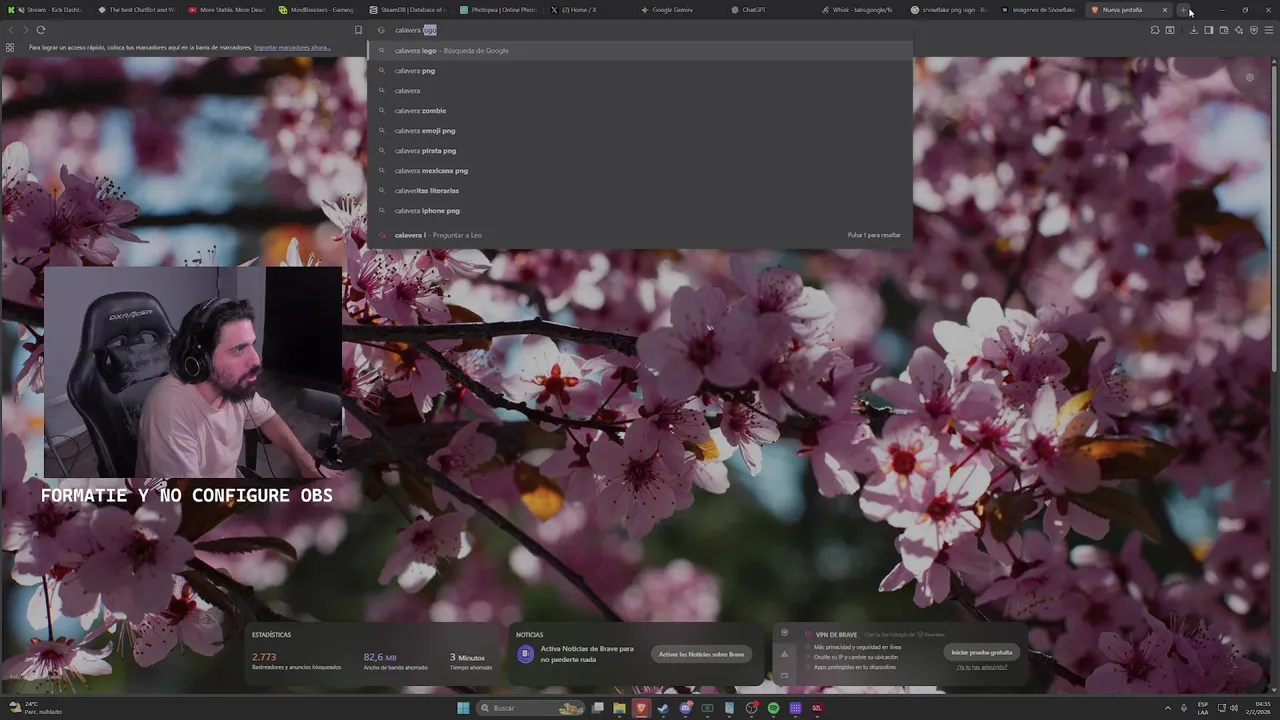The image size is (1280, 720).
Task: Open the Brave extensions puzzle icon
Action: click(x=1155, y=30)
